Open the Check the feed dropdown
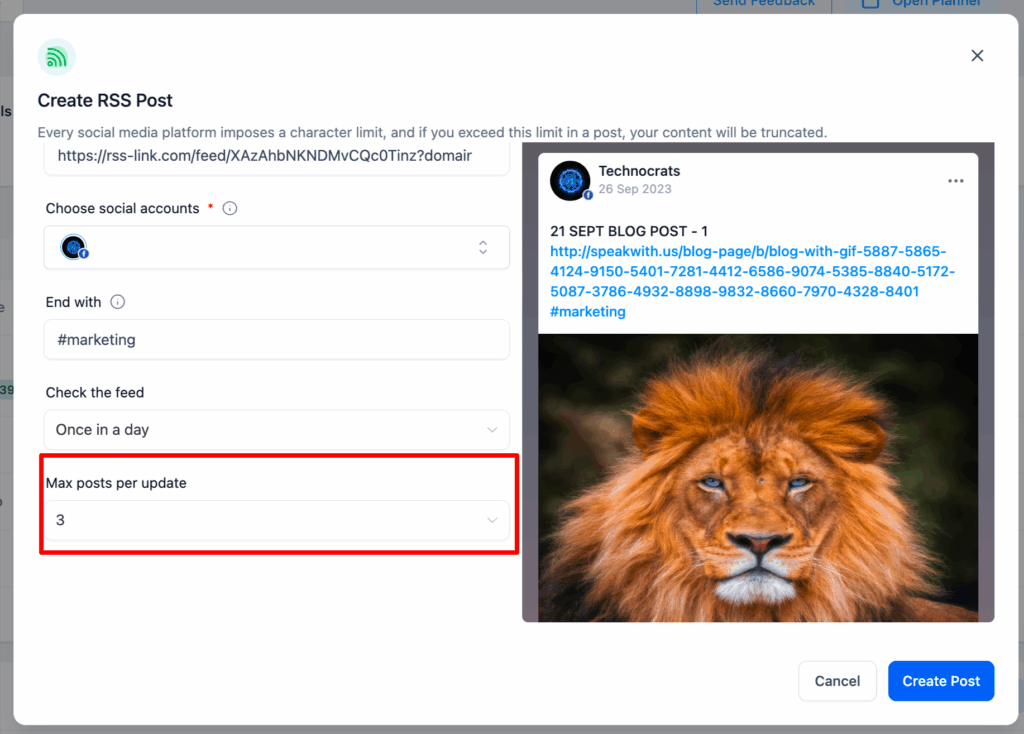The image size is (1024, 734). click(276, 430)
